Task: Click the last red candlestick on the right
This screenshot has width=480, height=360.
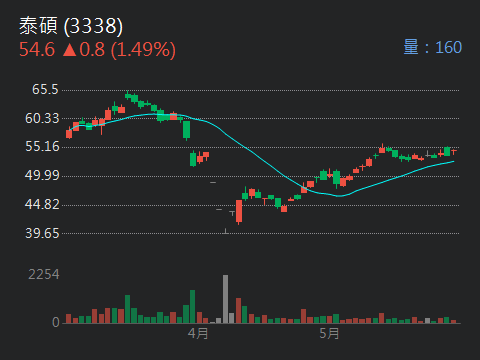Action: tap(453, 152)
